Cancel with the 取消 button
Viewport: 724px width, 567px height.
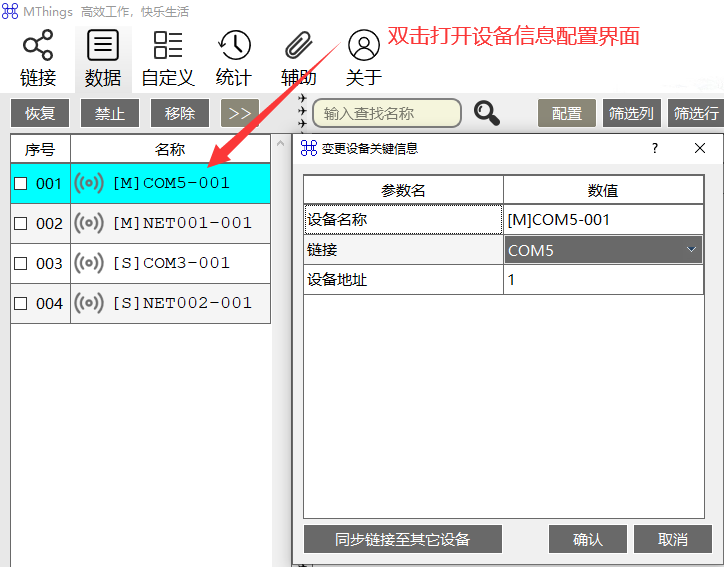pos(673,539)
